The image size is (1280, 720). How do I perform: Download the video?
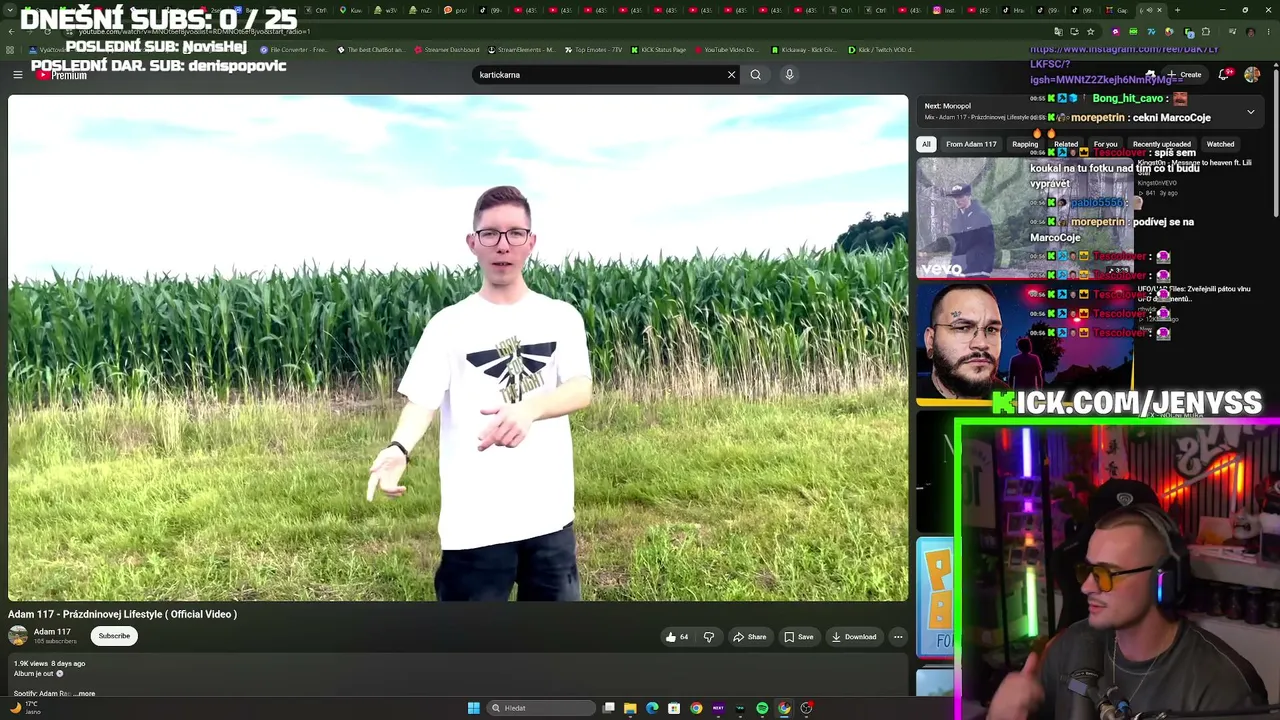click(x=853, y=637)
